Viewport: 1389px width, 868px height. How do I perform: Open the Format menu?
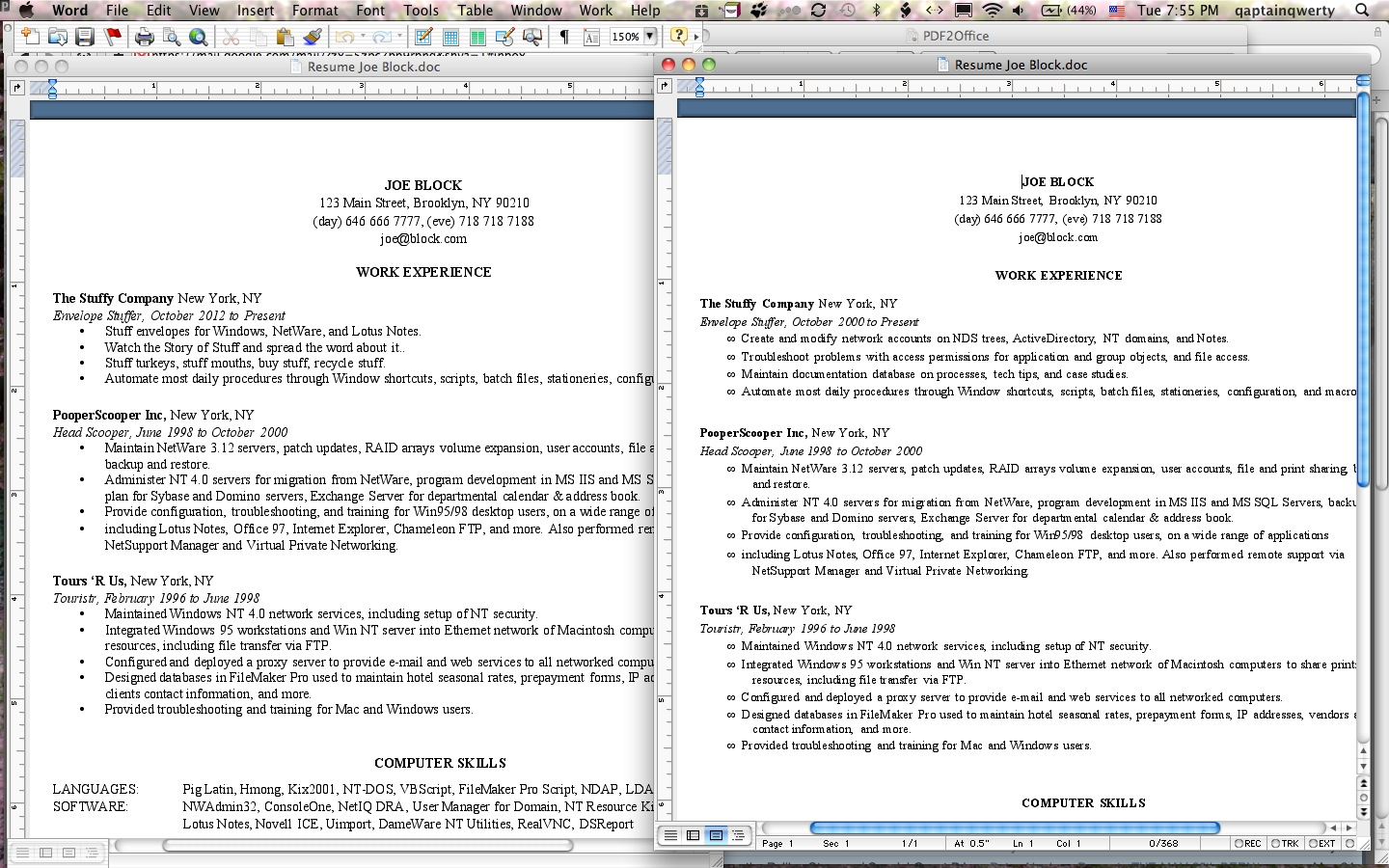click(315, 11)
